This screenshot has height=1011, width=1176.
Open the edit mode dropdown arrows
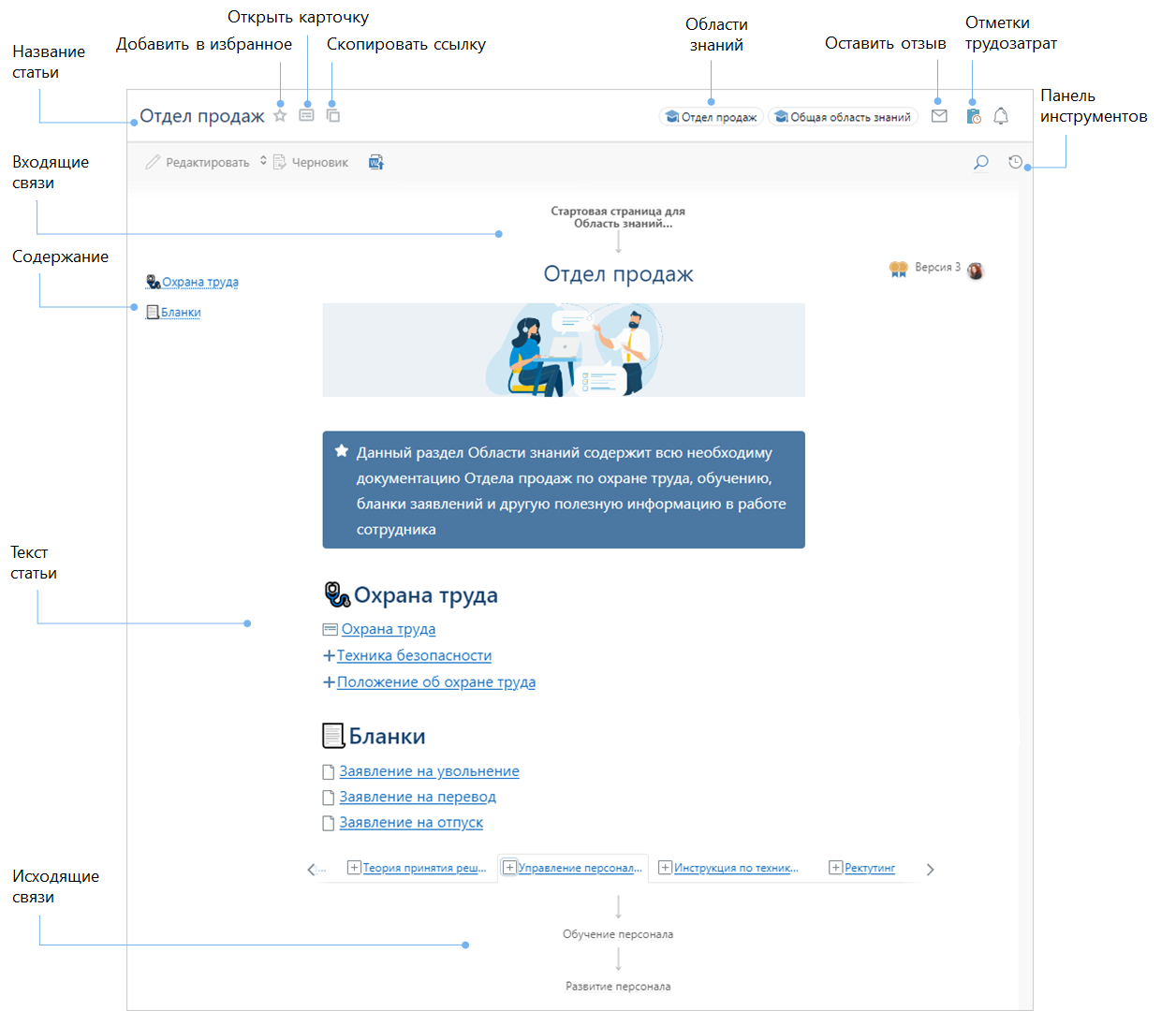(x=263, y=161)
